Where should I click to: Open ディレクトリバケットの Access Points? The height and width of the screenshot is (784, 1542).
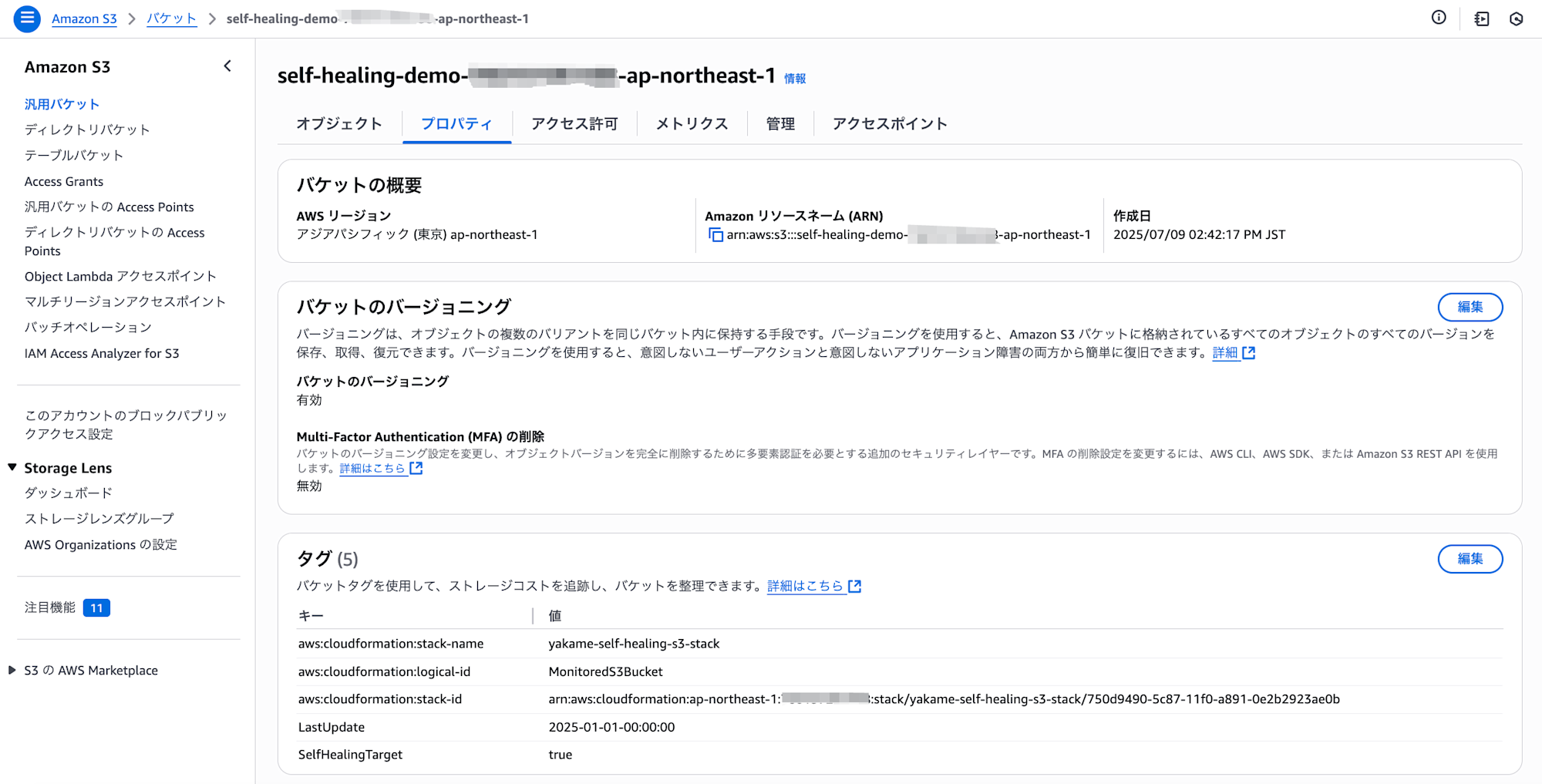pyautogui.click(x=115, y=241)
